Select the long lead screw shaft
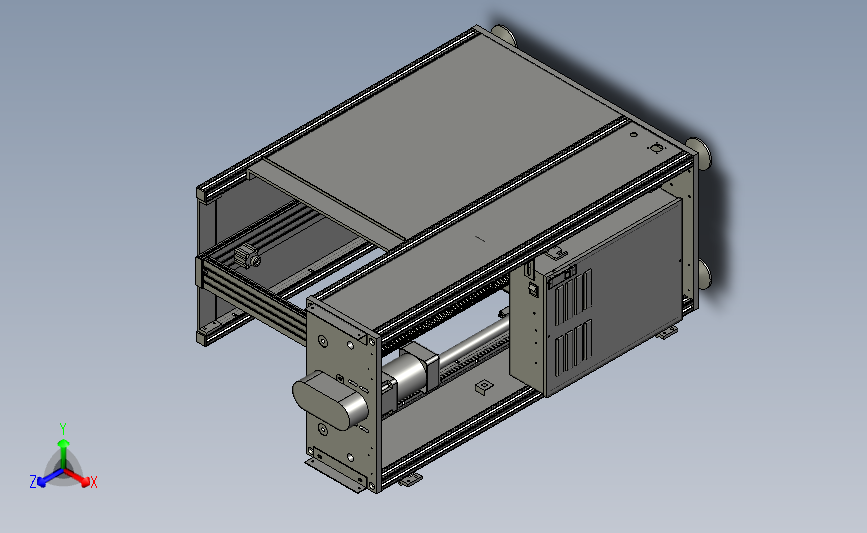This screenshot has height=533, width=867. [x=476, y=341]
